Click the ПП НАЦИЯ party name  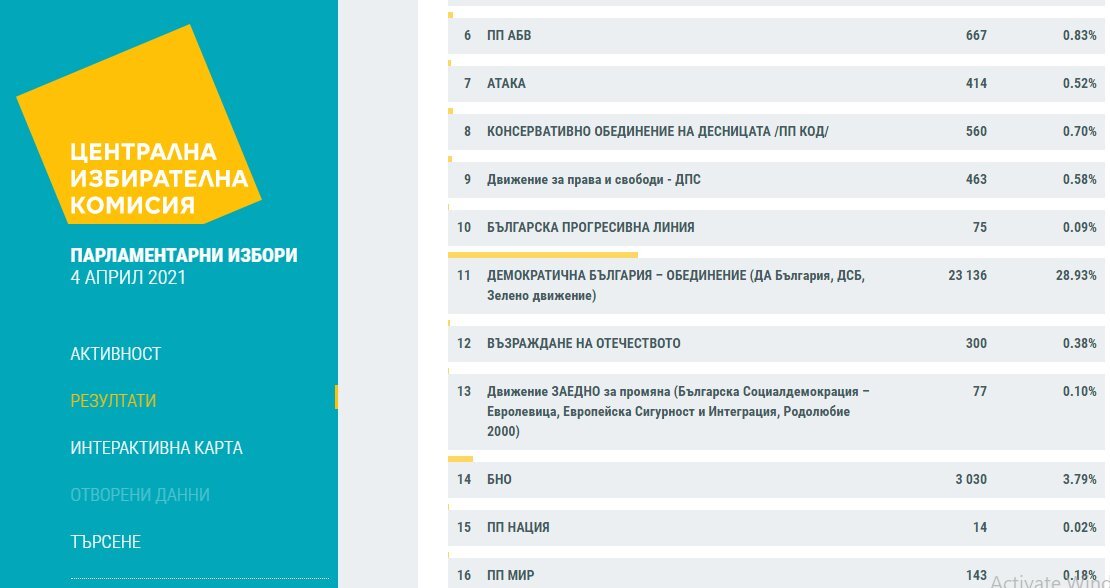click(x=518, y=528)
